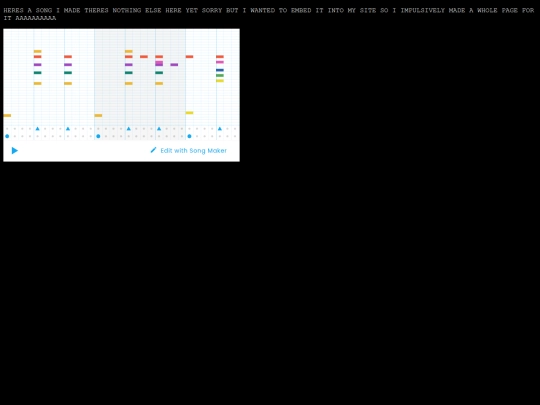Select the second blue triangle percussion marker
540x405 pixels.
click(x=68, y=129)
